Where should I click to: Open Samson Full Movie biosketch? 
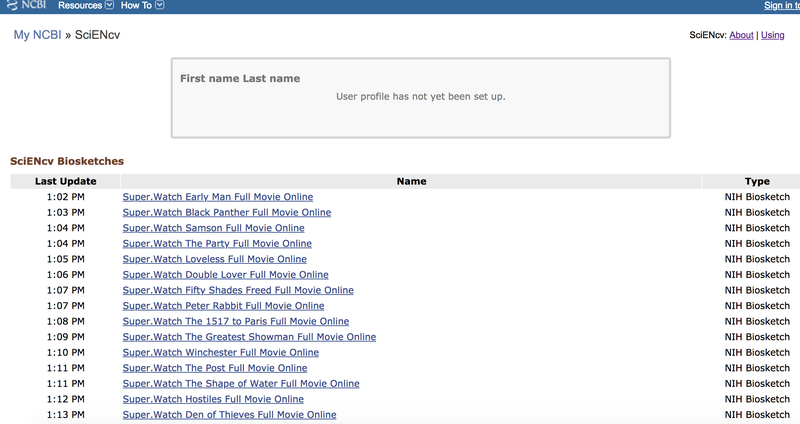pyautogui.click(x=213, y=228)
